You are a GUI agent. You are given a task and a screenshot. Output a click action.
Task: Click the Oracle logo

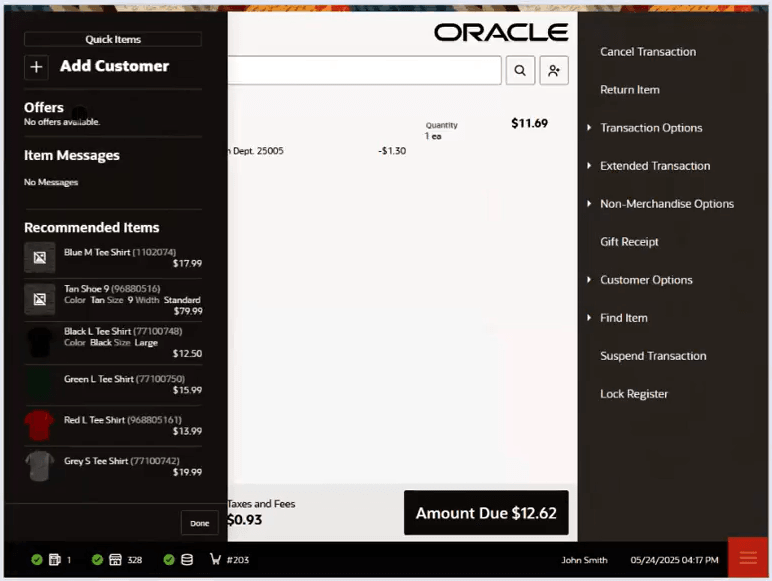(501, 32)
